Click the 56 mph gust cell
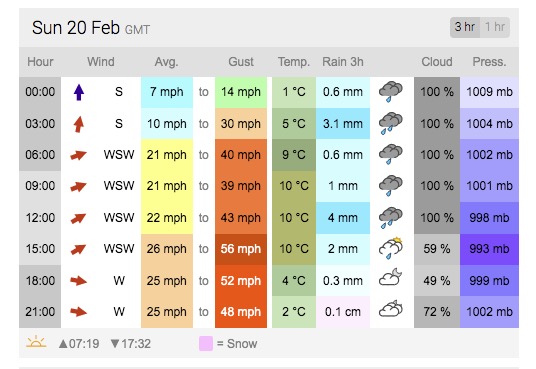 [x=241, y=249]
